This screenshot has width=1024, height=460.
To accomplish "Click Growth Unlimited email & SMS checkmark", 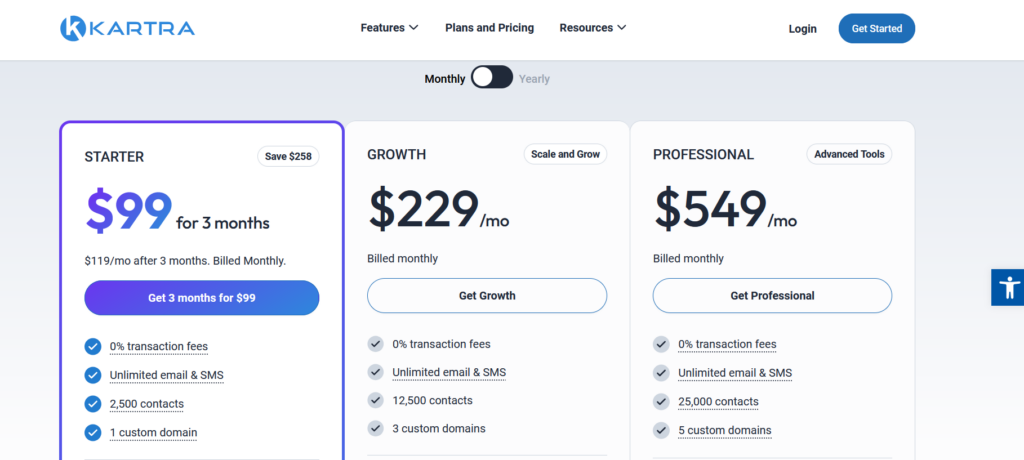I will click(x=376, y=372).
